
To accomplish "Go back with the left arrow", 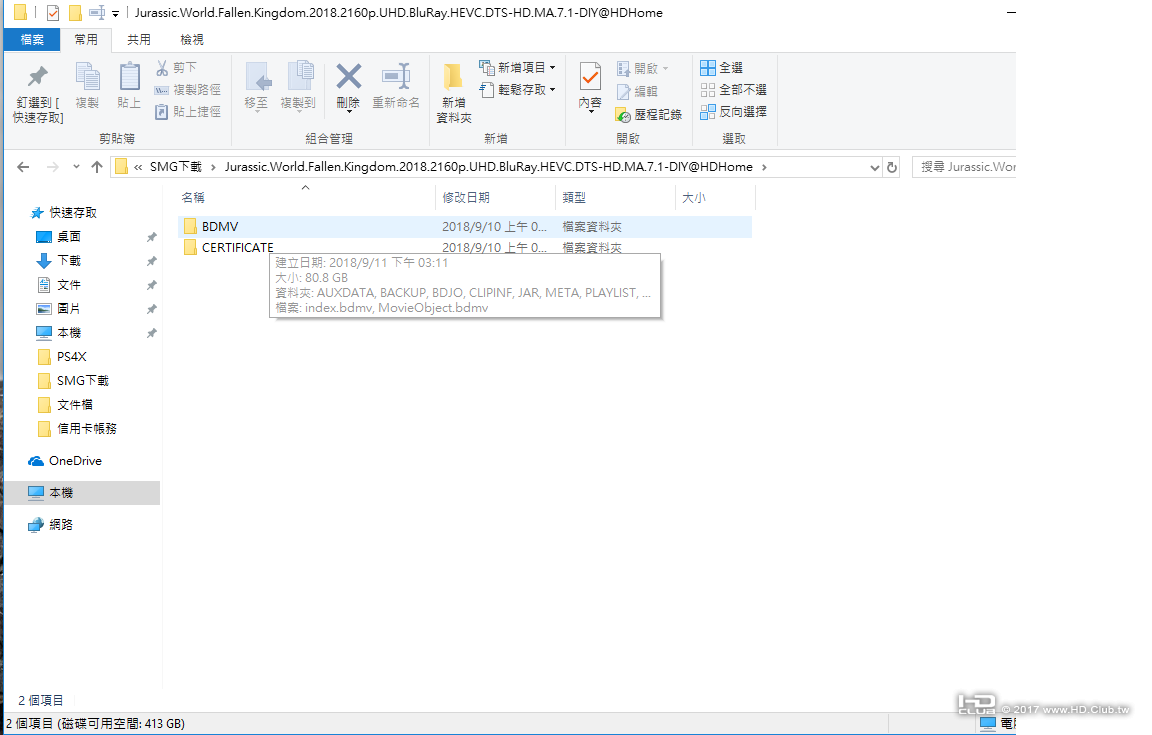I will tap(24, 167).
